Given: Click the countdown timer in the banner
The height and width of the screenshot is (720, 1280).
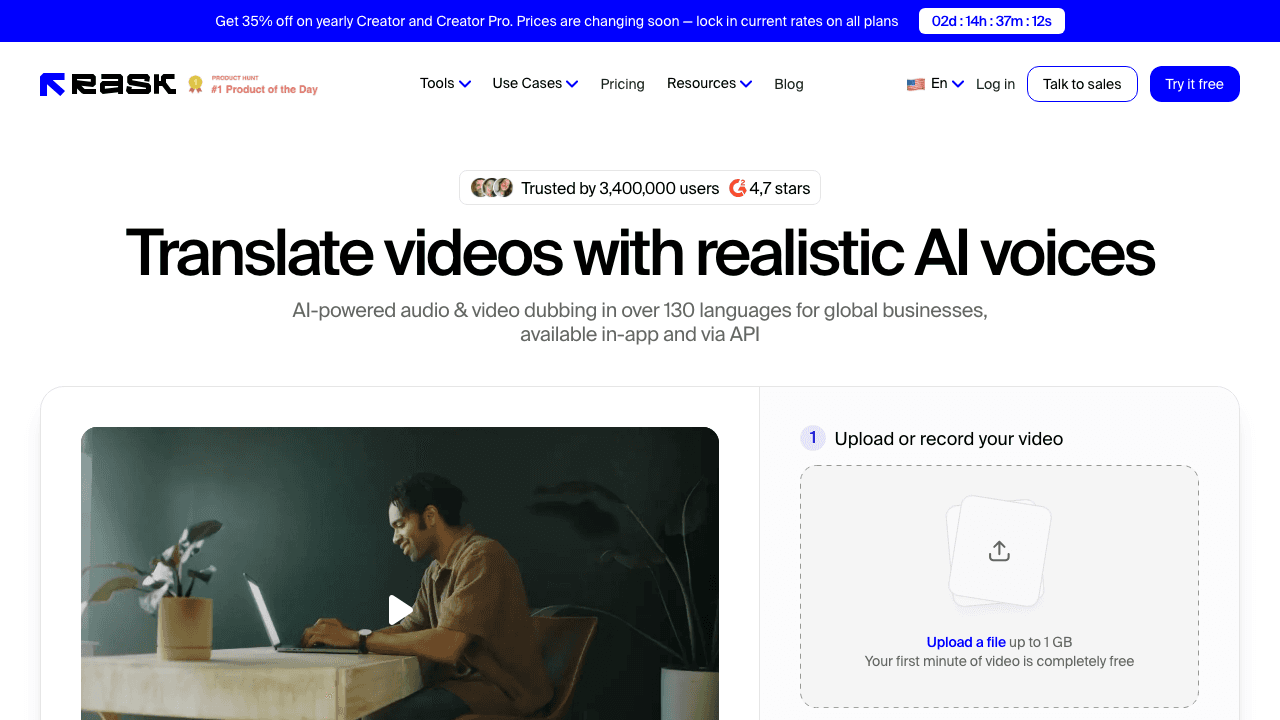Looking at the screenshot, I should coord(991,20).
